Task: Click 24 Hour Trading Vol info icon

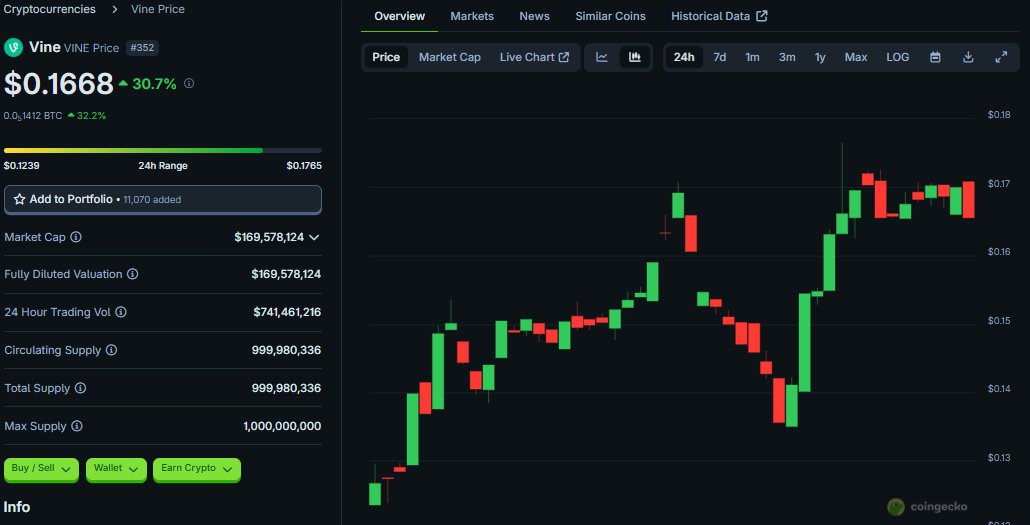Action: [x=121, y=312]
